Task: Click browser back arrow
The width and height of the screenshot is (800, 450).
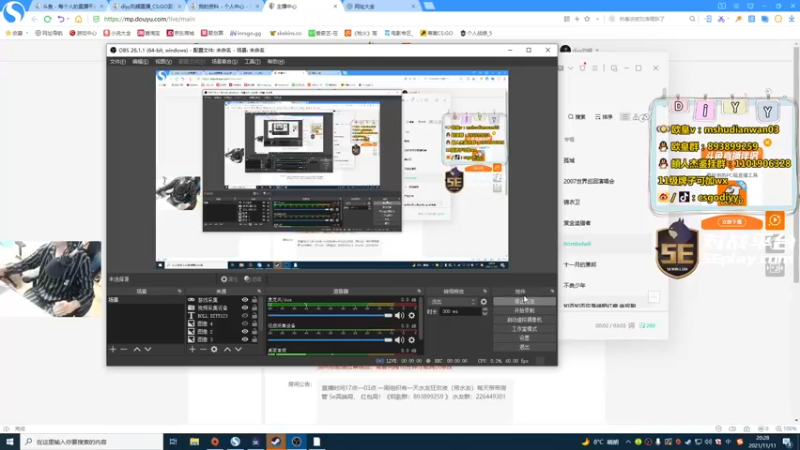Action: click(x=34, y=19)
